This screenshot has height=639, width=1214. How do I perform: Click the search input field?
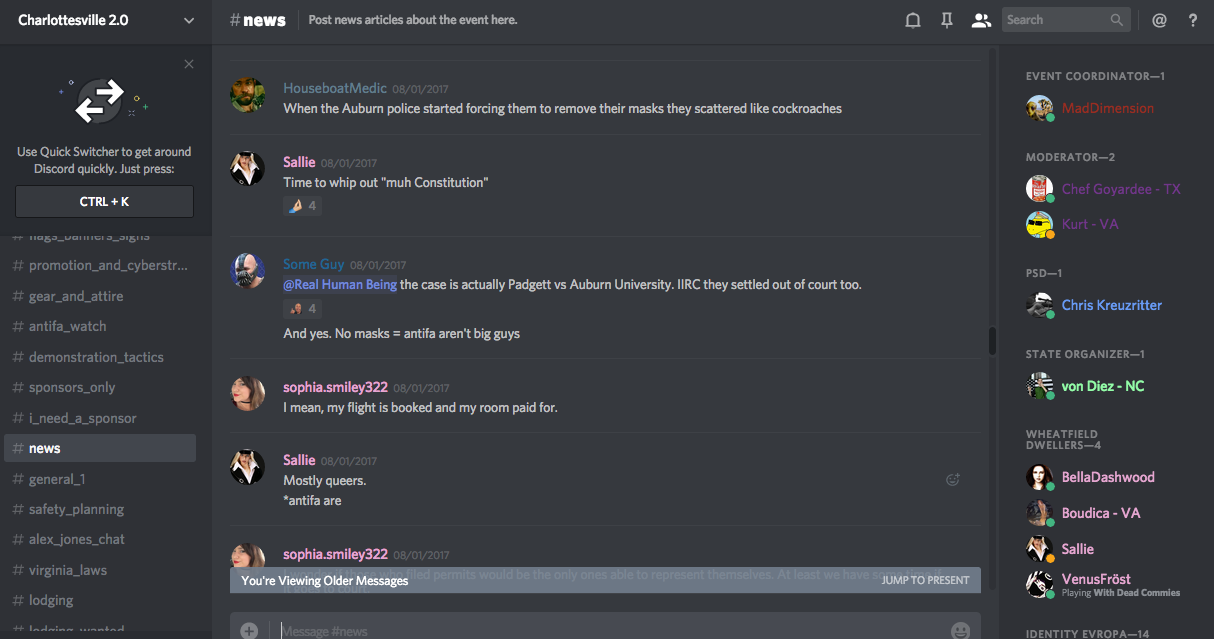pyautogui.click(x=1055, y=20)
